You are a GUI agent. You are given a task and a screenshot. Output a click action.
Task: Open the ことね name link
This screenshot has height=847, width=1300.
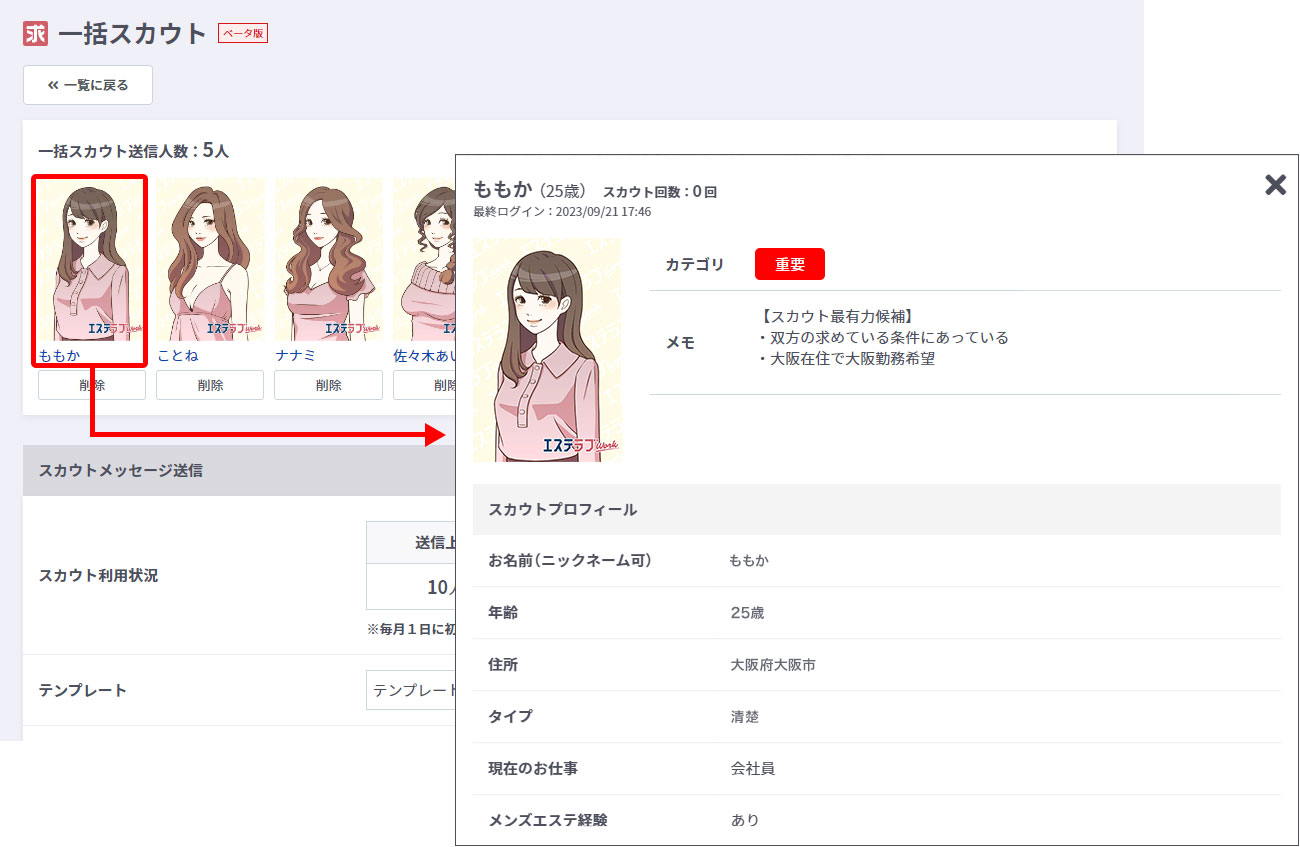click(178, 355)
